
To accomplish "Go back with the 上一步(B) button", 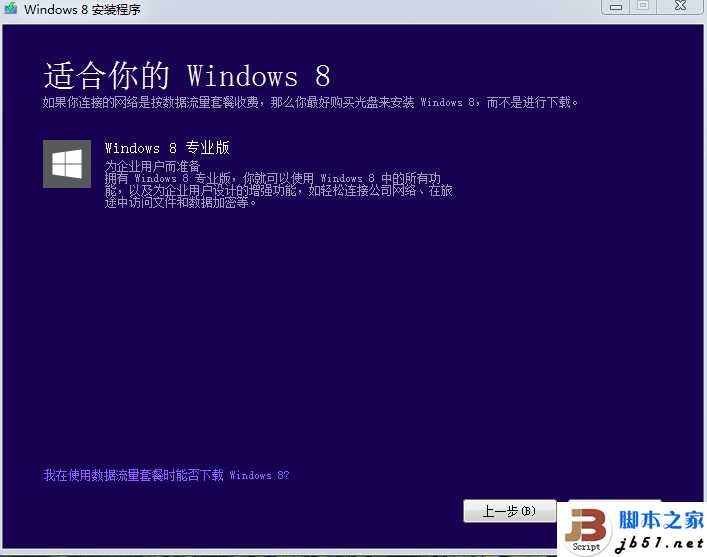I will click(x=510, y=511).
